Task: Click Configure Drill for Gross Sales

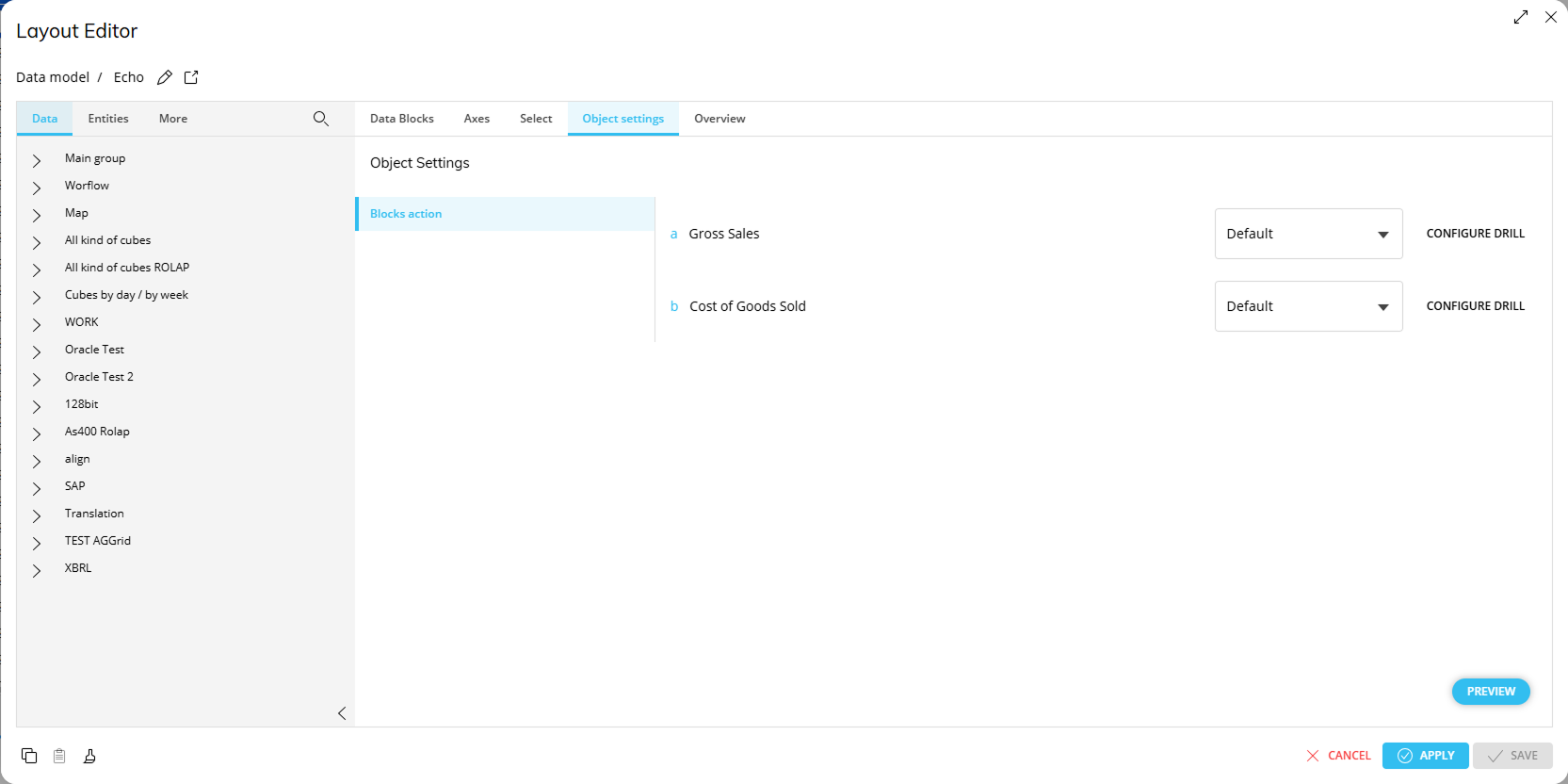Action: tap(1475, 234)
